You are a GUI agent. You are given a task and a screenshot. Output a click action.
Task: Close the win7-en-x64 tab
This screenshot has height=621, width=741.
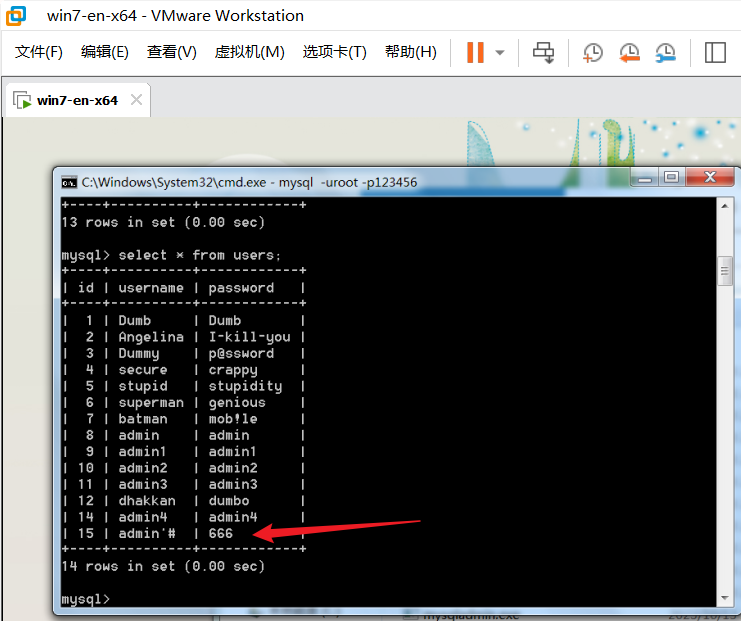(136, 100)
